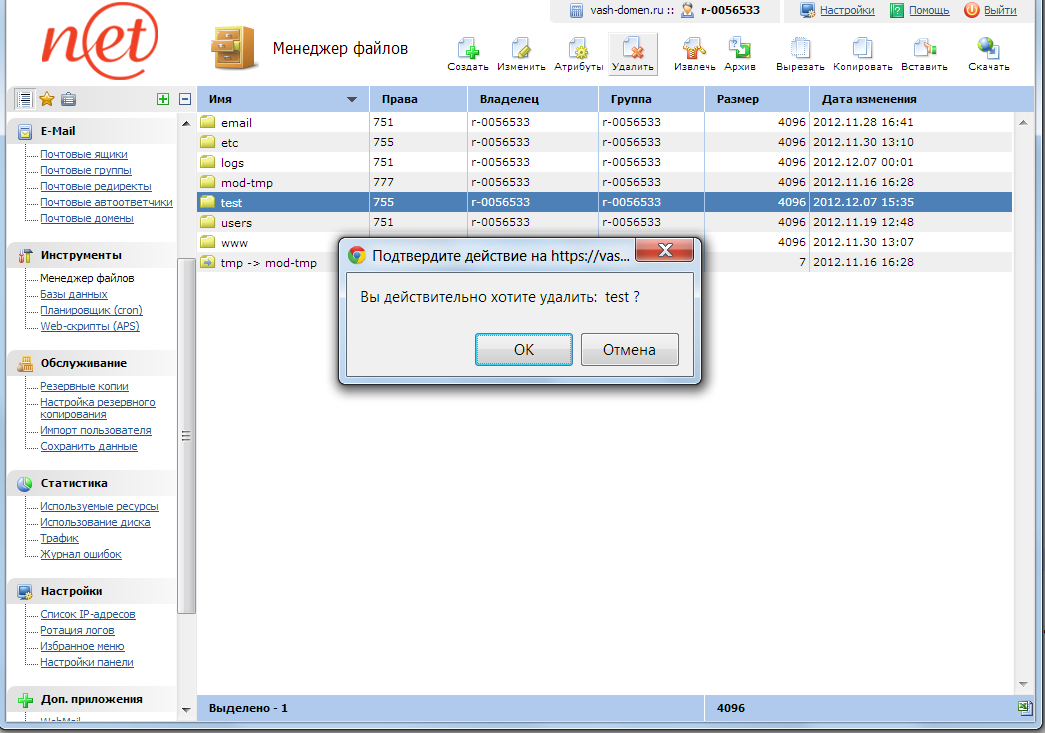Open the Имя column sort dropdown arrow
This screenshot has width=1045, height=733.
pos(352,100)
